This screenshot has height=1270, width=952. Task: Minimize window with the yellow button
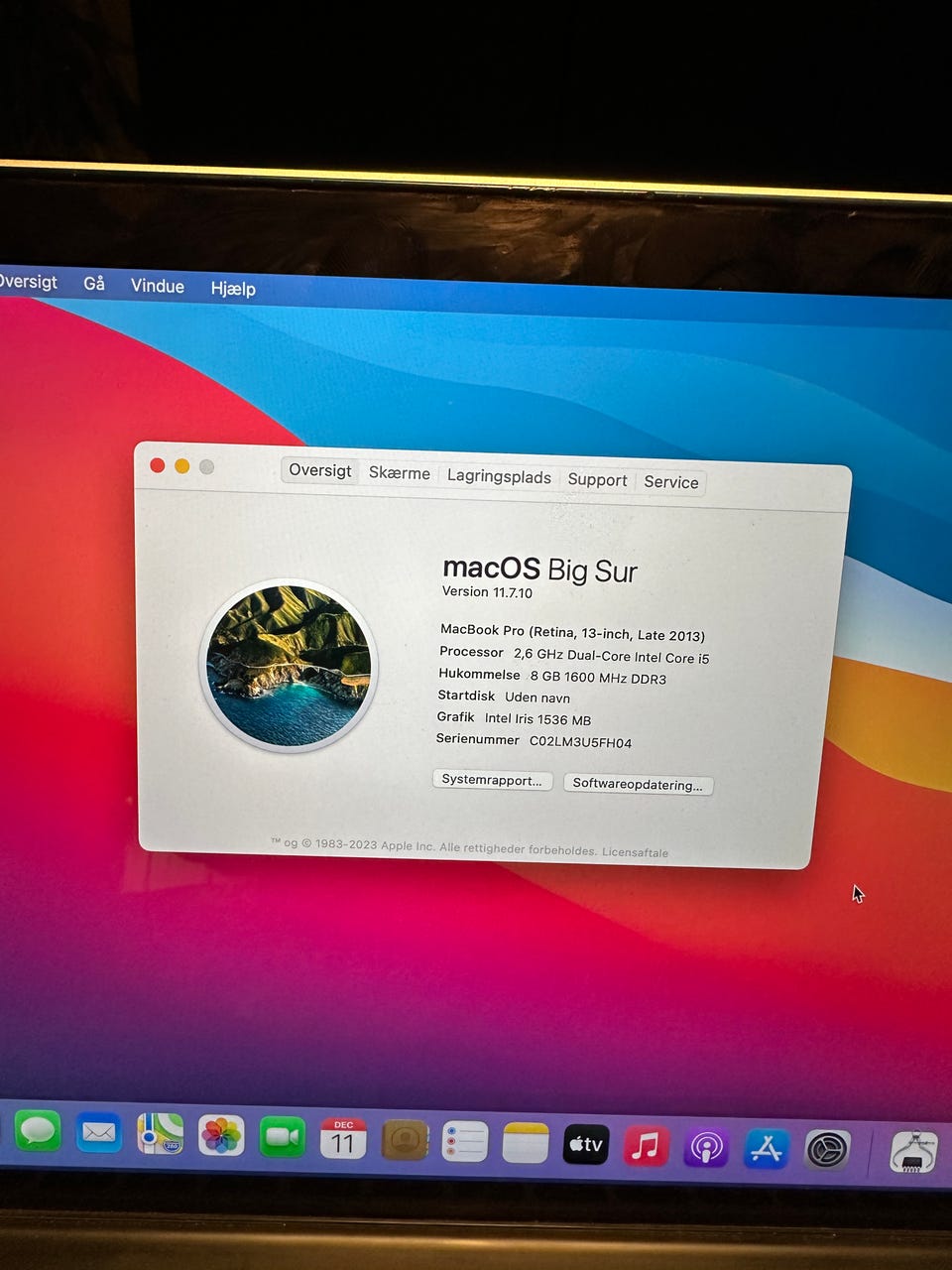pyautogui.click(x=181, y=466)
